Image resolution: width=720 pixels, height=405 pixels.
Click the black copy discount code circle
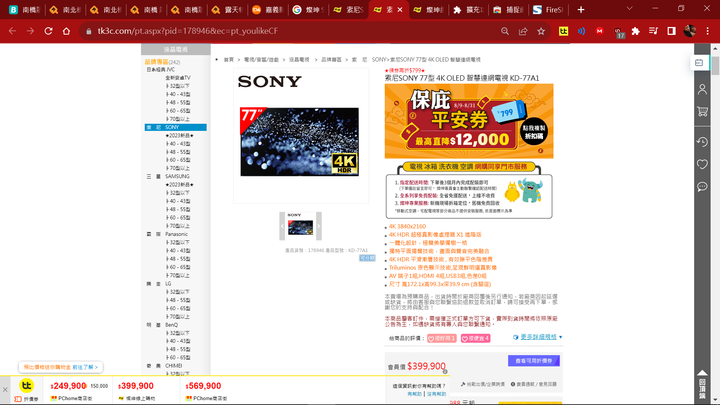click(x=534, y=132)
